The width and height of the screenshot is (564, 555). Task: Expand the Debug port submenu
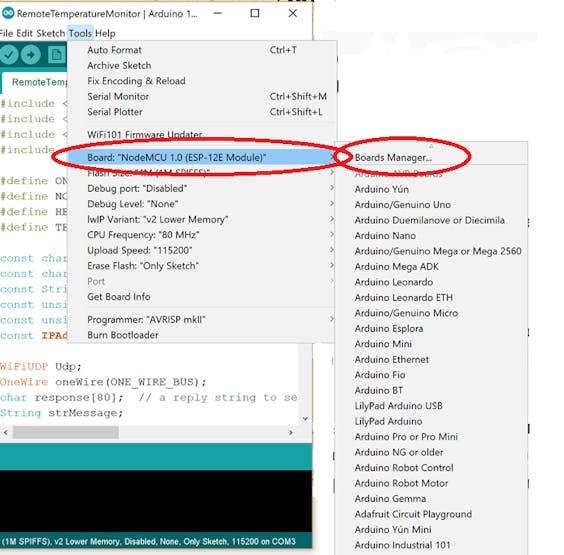202,188
